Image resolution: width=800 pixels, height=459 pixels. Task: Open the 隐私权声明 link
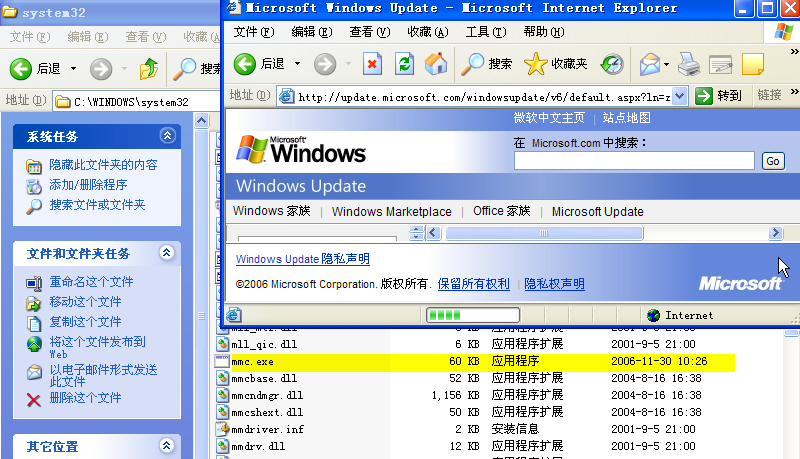[555, 284]
